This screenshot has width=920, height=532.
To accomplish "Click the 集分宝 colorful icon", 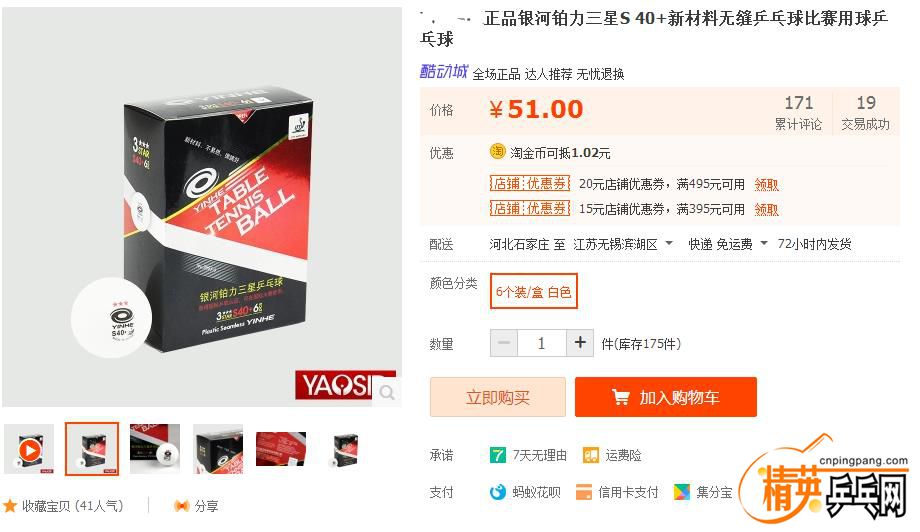I will click(x=682, y=492).
